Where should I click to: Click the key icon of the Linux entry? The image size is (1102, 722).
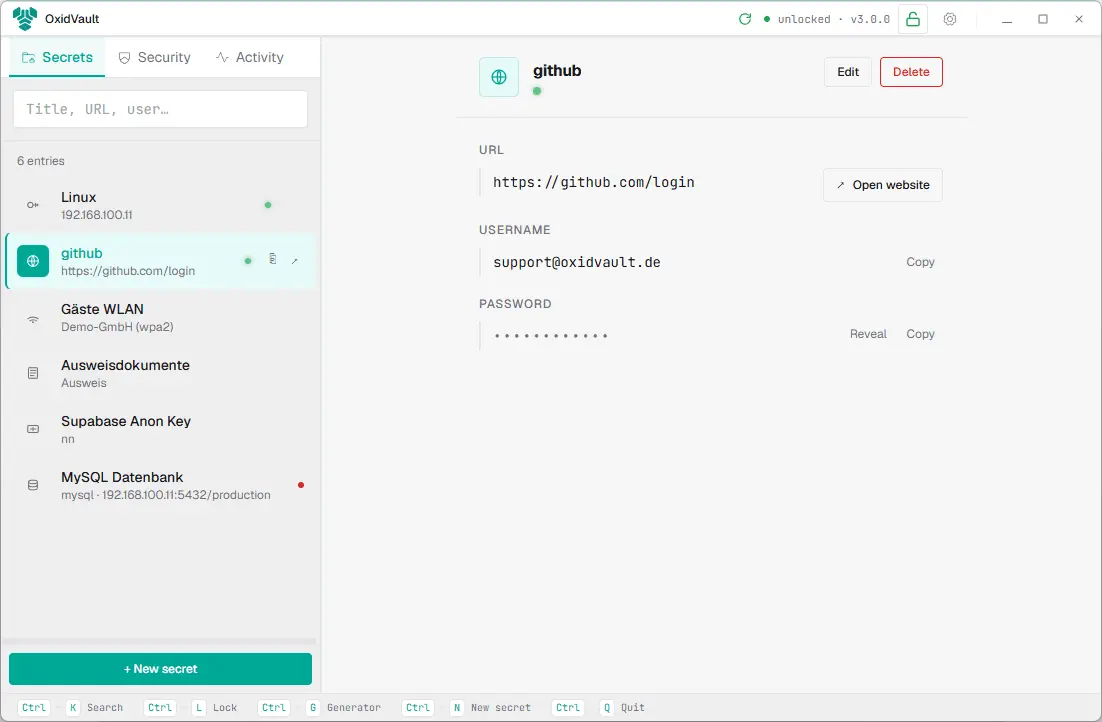[x=33, y=205]
